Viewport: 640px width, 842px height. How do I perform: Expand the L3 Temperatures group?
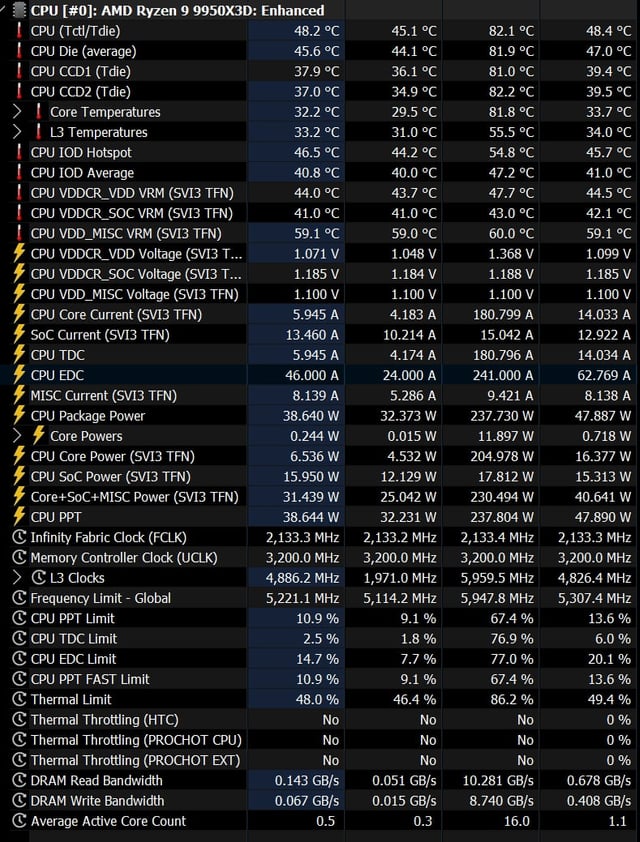click(x=17, y=132)
